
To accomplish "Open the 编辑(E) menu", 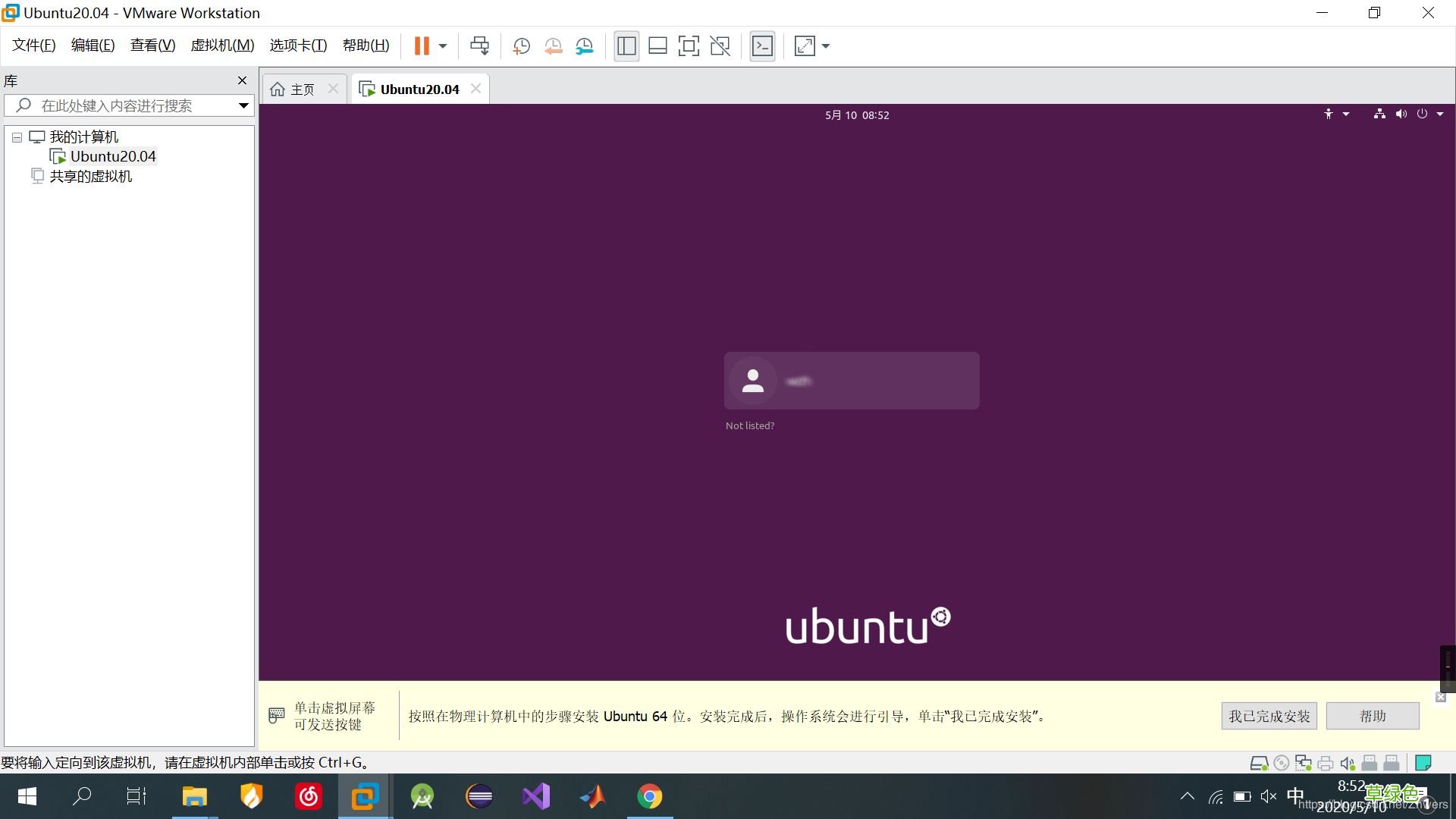I will (93, 45).
